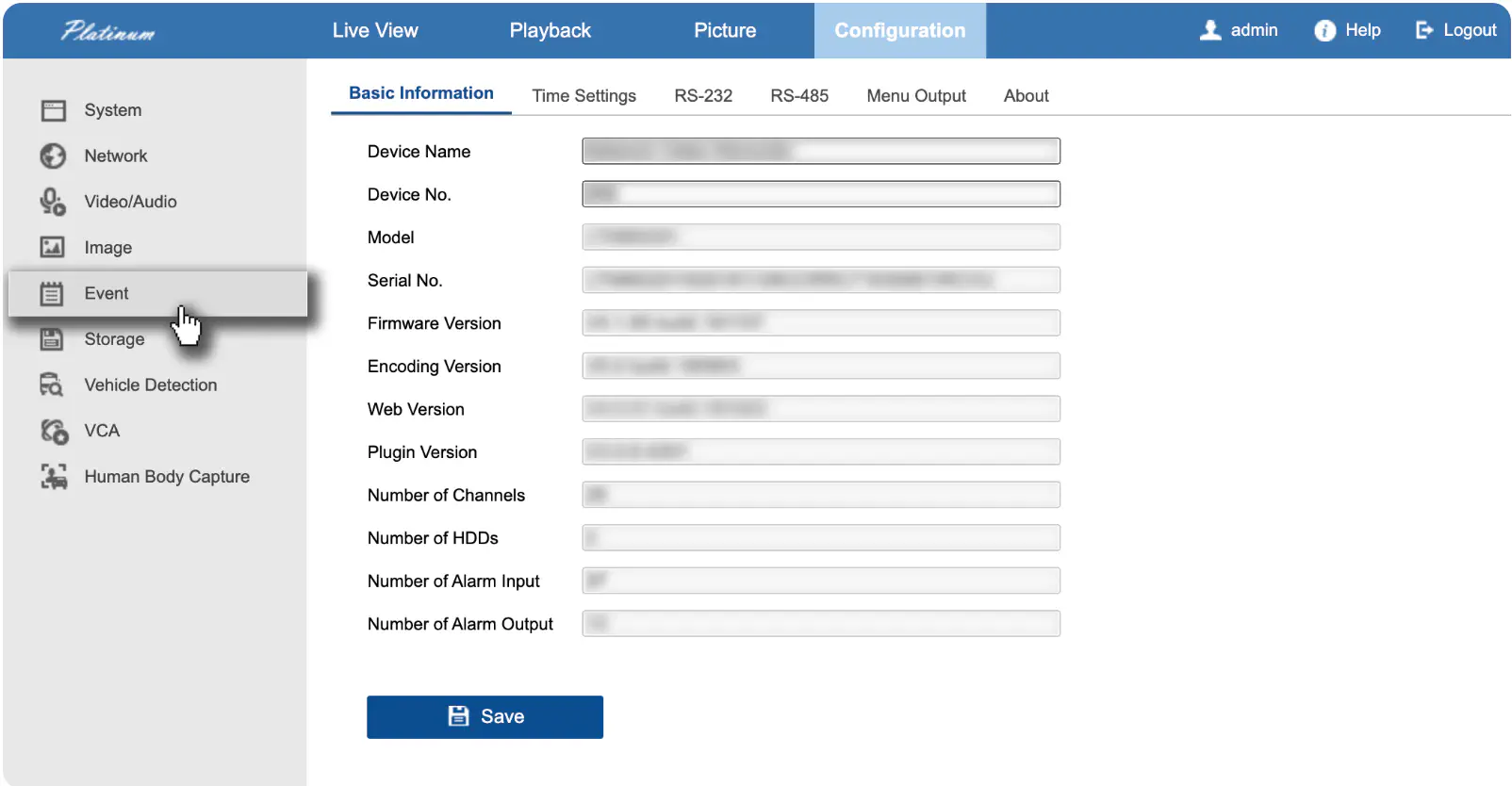Open Image settings in sidebar
This screenshot has height=786, width=1512.
(108, 248)
